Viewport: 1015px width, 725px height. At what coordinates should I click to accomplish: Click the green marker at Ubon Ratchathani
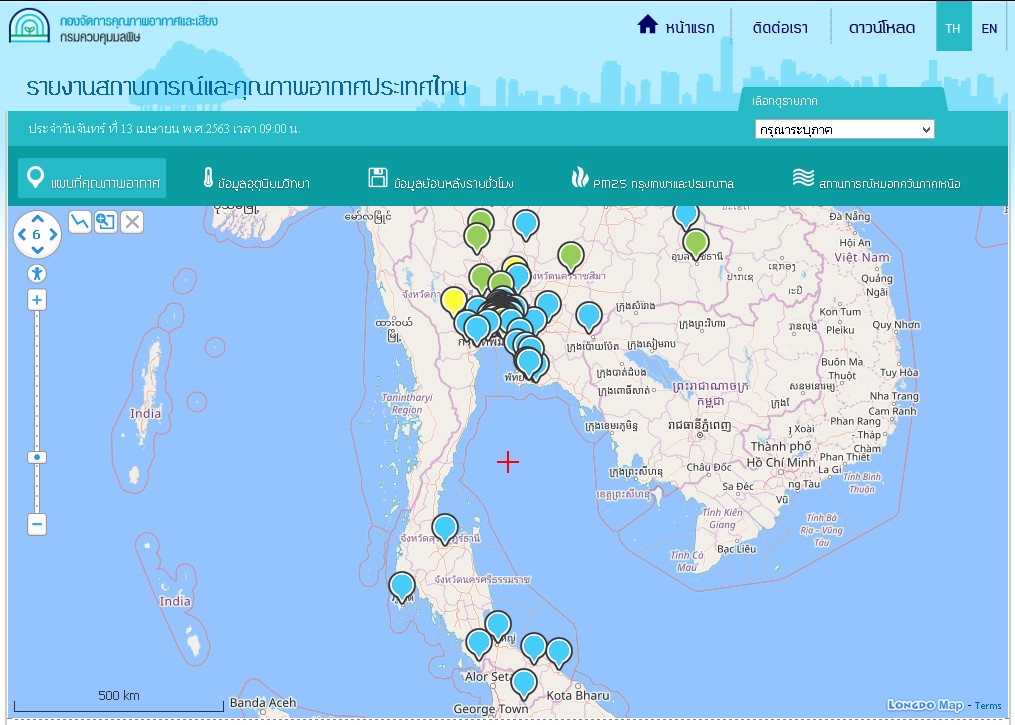(x=696, y=243)
